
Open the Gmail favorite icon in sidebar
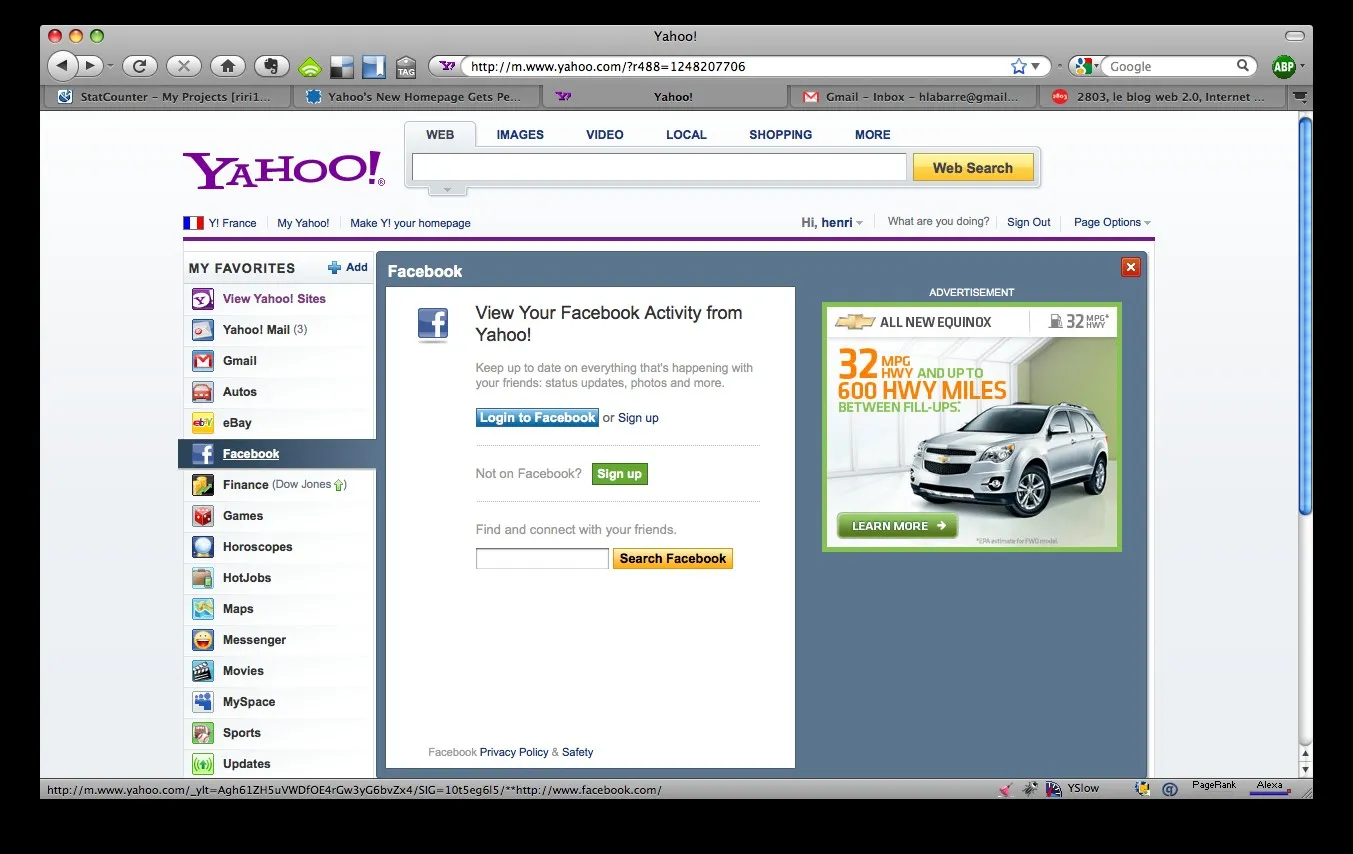coord(203,361)
